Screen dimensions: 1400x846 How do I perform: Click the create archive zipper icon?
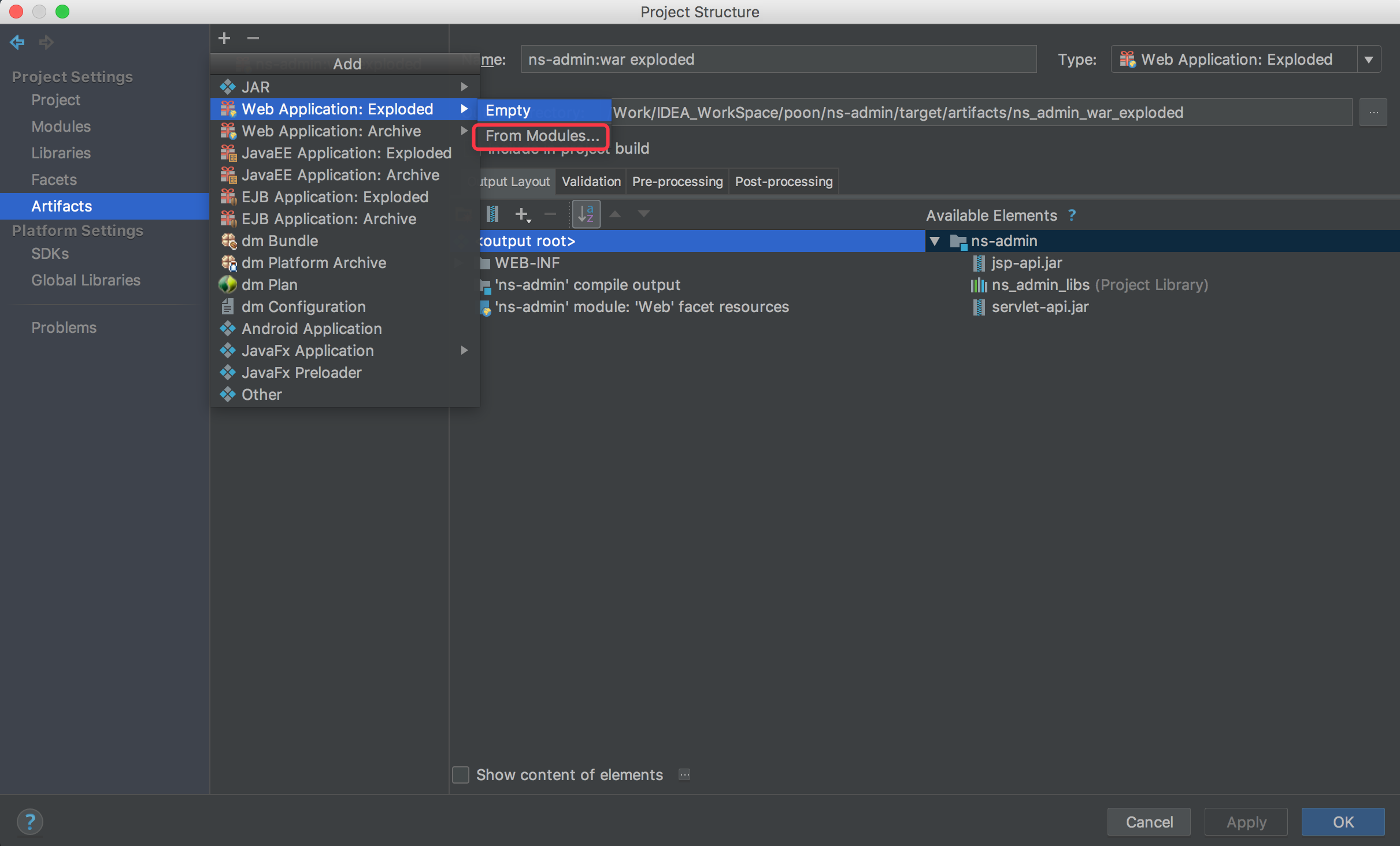[492, 214]
